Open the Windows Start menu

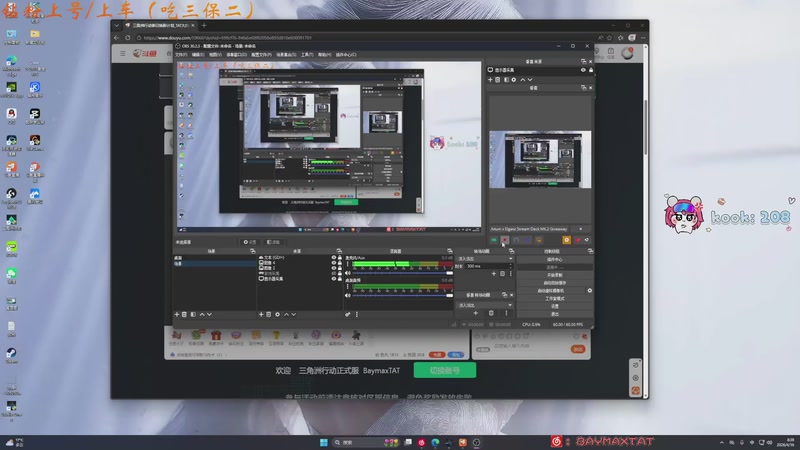(323, 442)
